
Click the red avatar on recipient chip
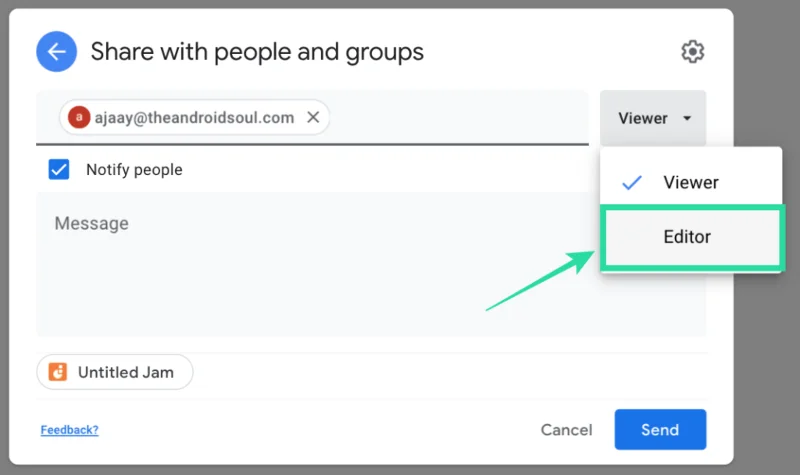pyautogui.click(x=78, y=118)
